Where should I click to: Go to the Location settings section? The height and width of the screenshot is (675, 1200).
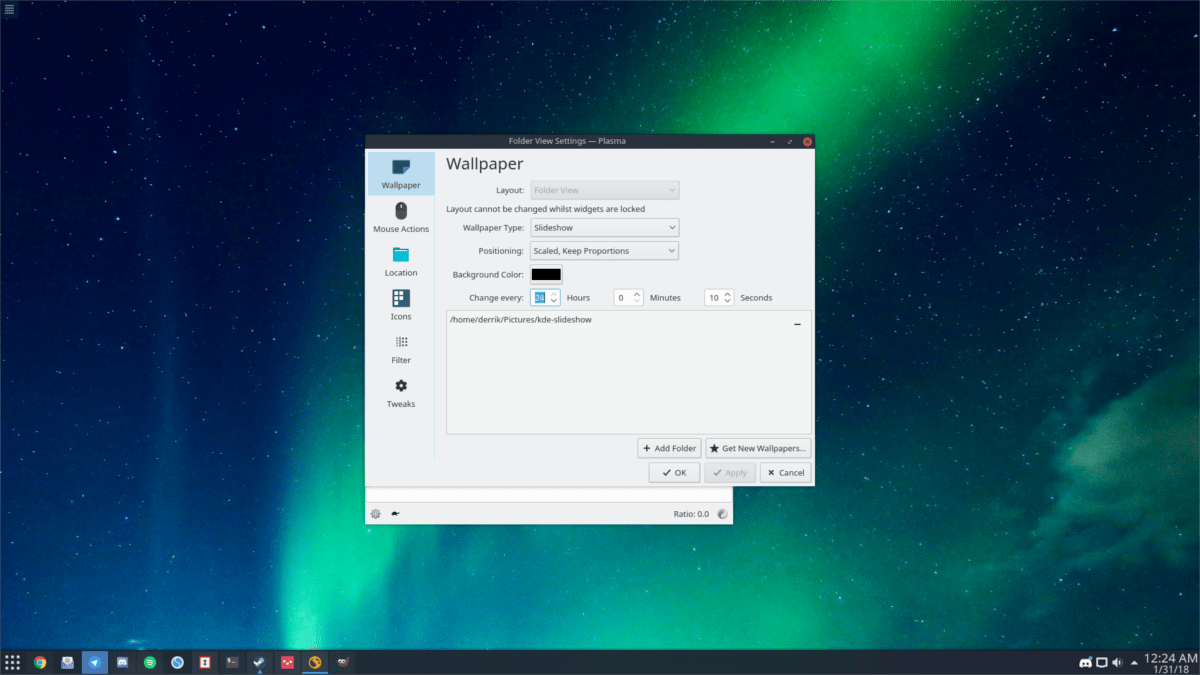400,261
